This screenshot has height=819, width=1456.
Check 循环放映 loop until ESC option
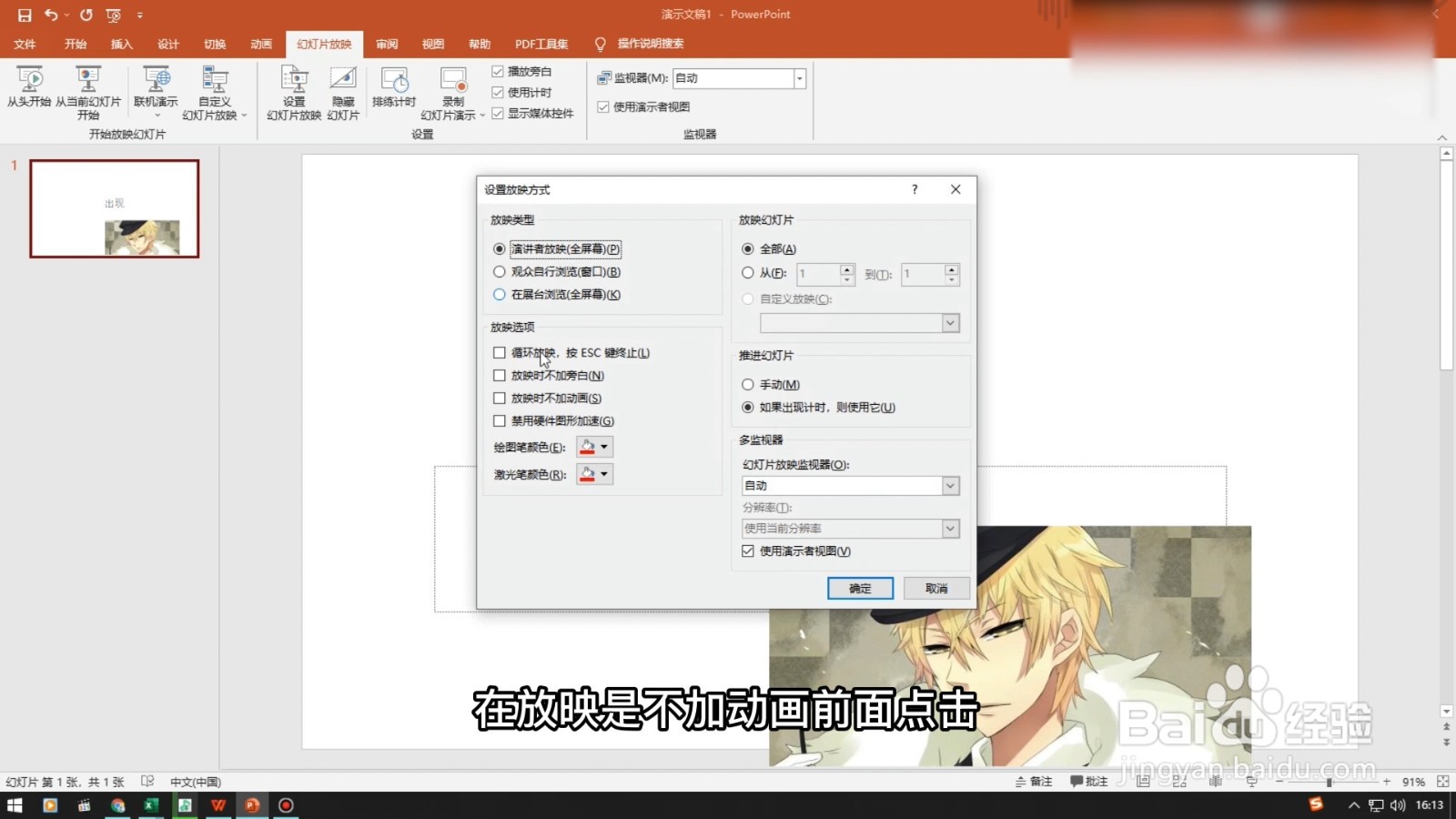pos(499,352)
